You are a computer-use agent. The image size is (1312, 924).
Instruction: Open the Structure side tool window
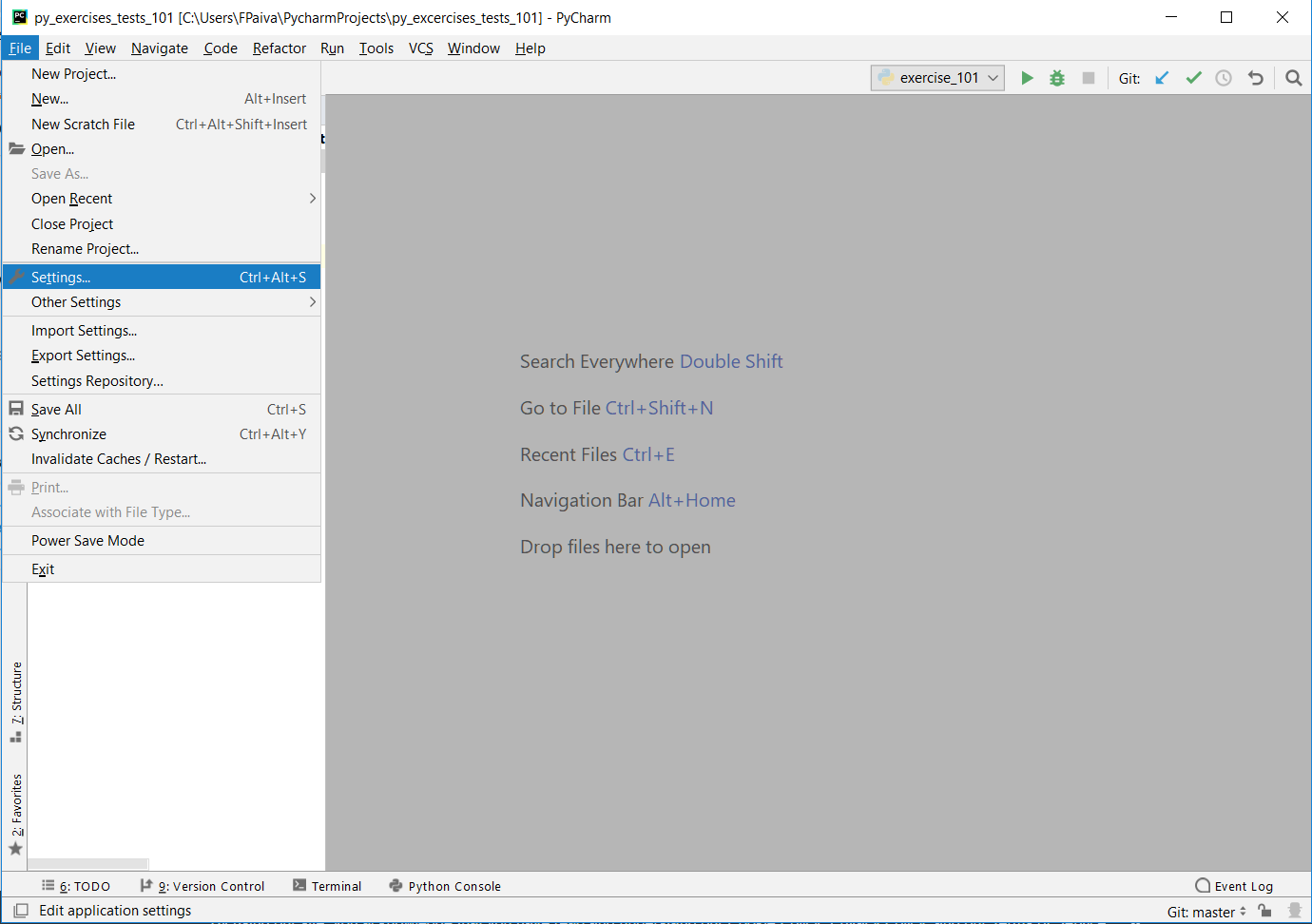click(16, 702)
